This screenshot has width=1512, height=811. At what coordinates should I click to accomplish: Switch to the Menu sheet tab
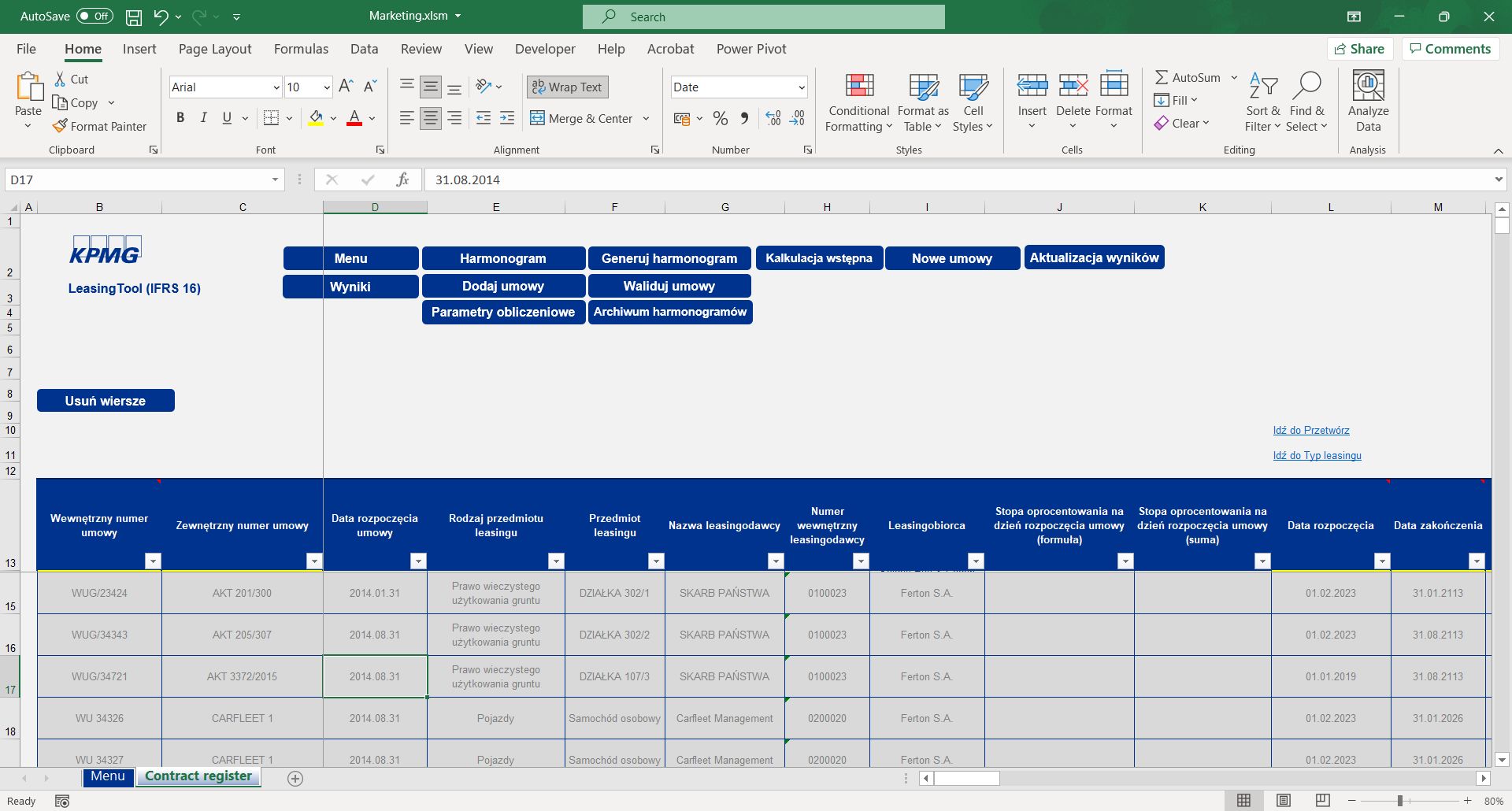click(108, 776)
